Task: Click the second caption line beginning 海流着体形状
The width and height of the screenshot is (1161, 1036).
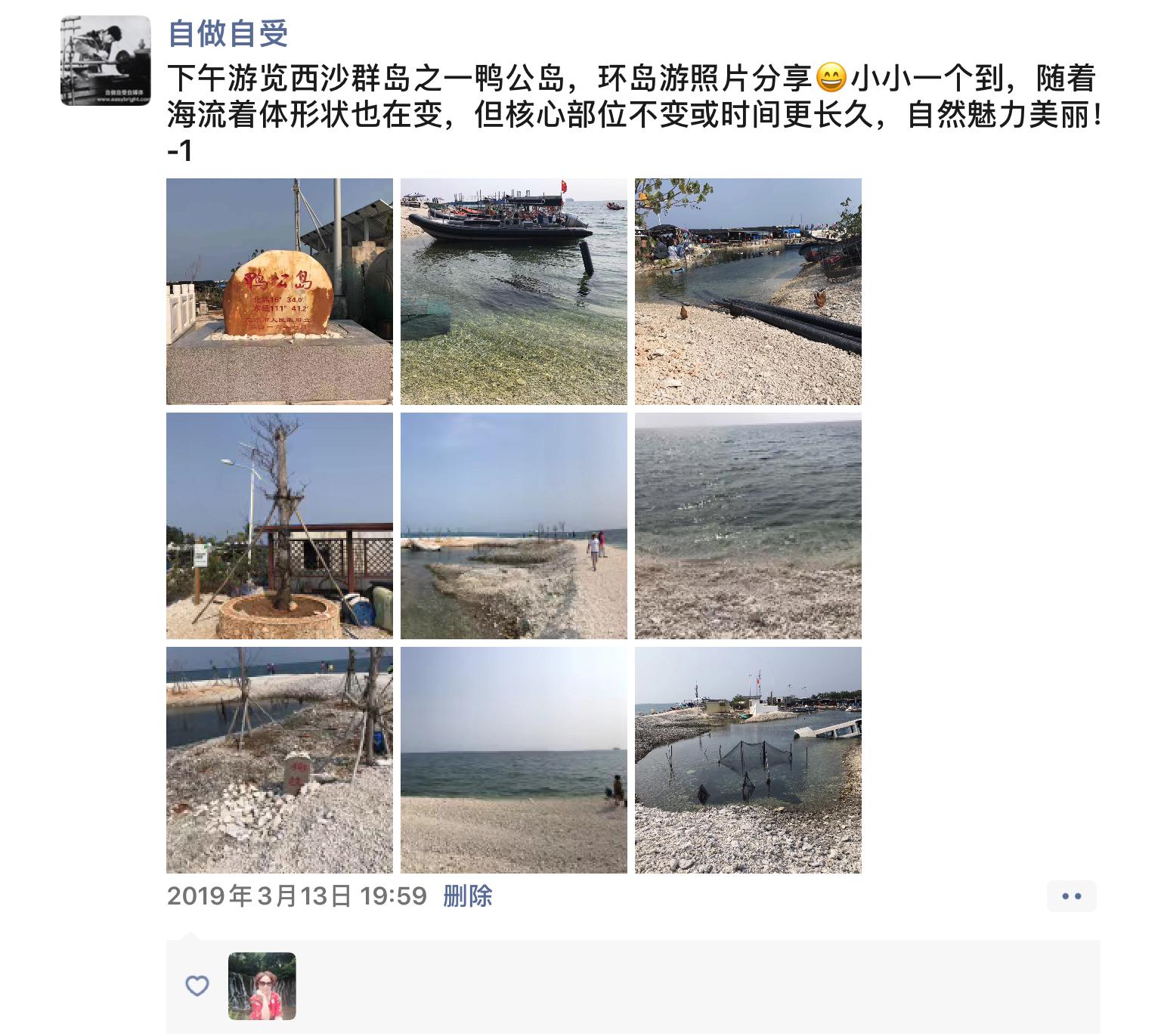Action: click(x=633, y=115)
